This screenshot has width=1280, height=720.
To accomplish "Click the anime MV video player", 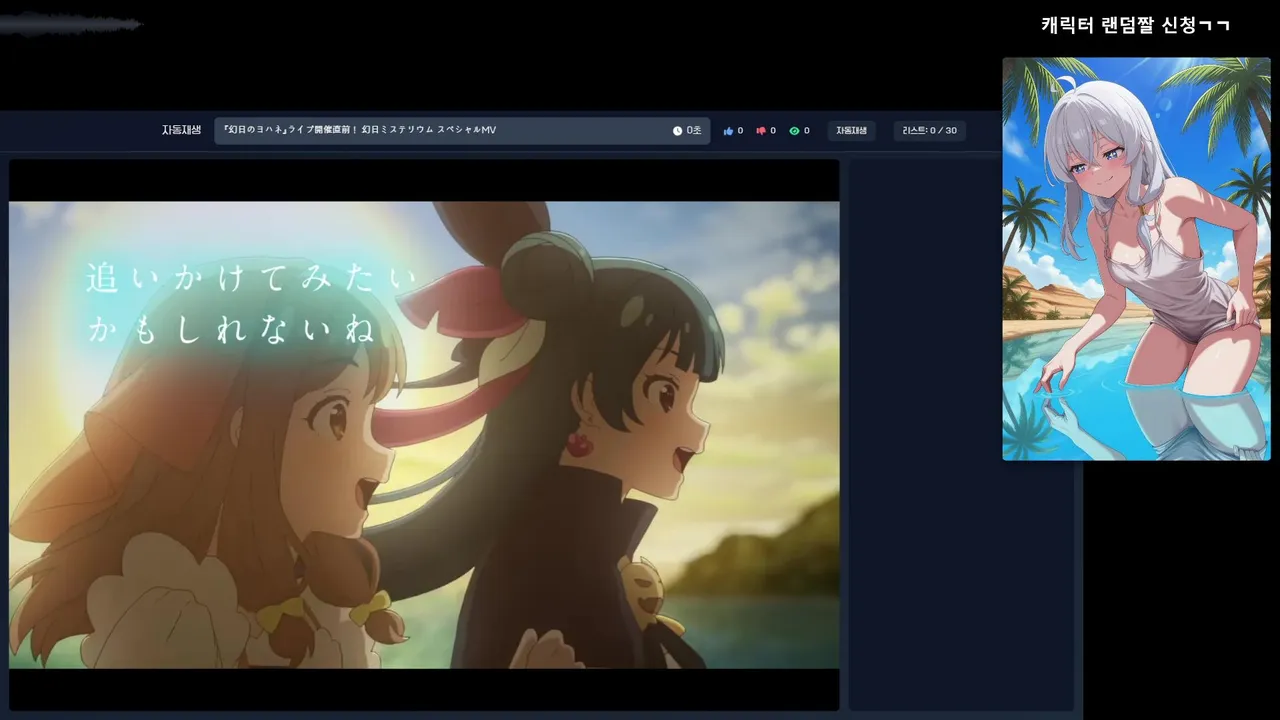I will (424, 435).
